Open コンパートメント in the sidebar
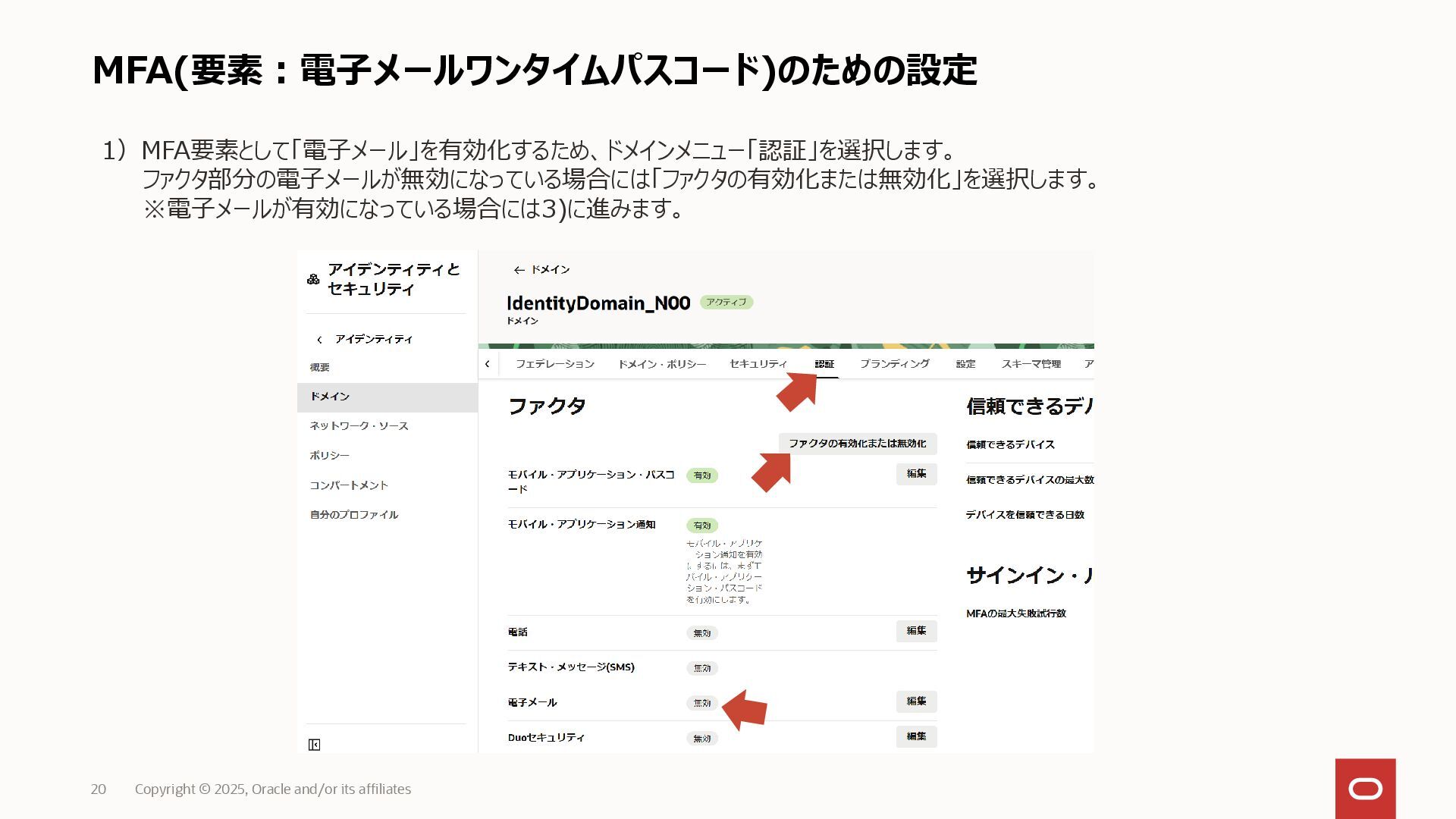1456x819 pixels. (x=349, y=485)
